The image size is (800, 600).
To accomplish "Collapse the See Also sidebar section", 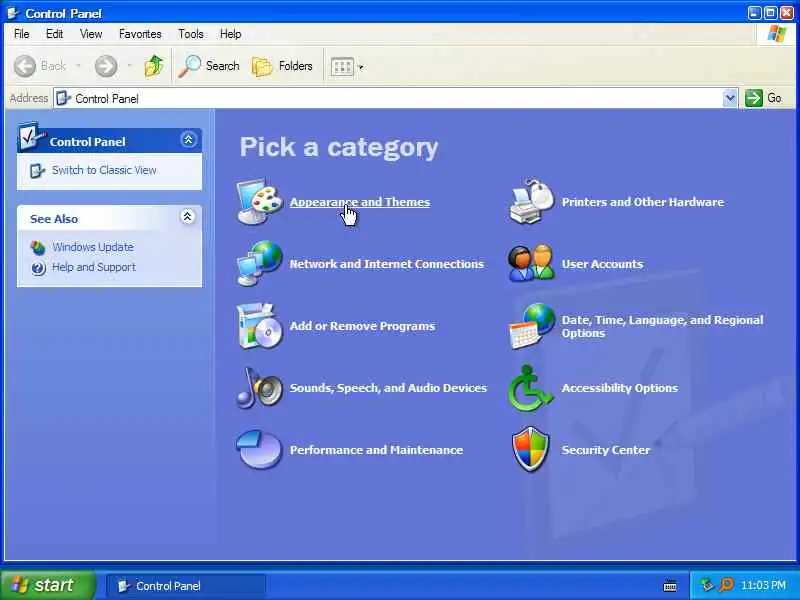I will (188, 217).
